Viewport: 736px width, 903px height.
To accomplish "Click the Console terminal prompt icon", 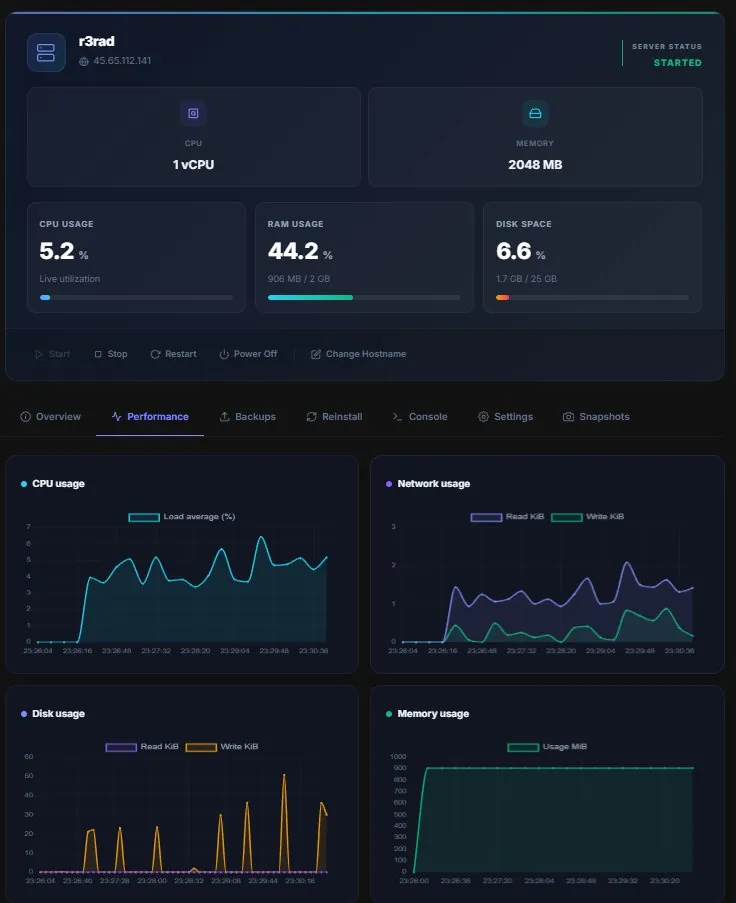I will (x=397, y=416).
